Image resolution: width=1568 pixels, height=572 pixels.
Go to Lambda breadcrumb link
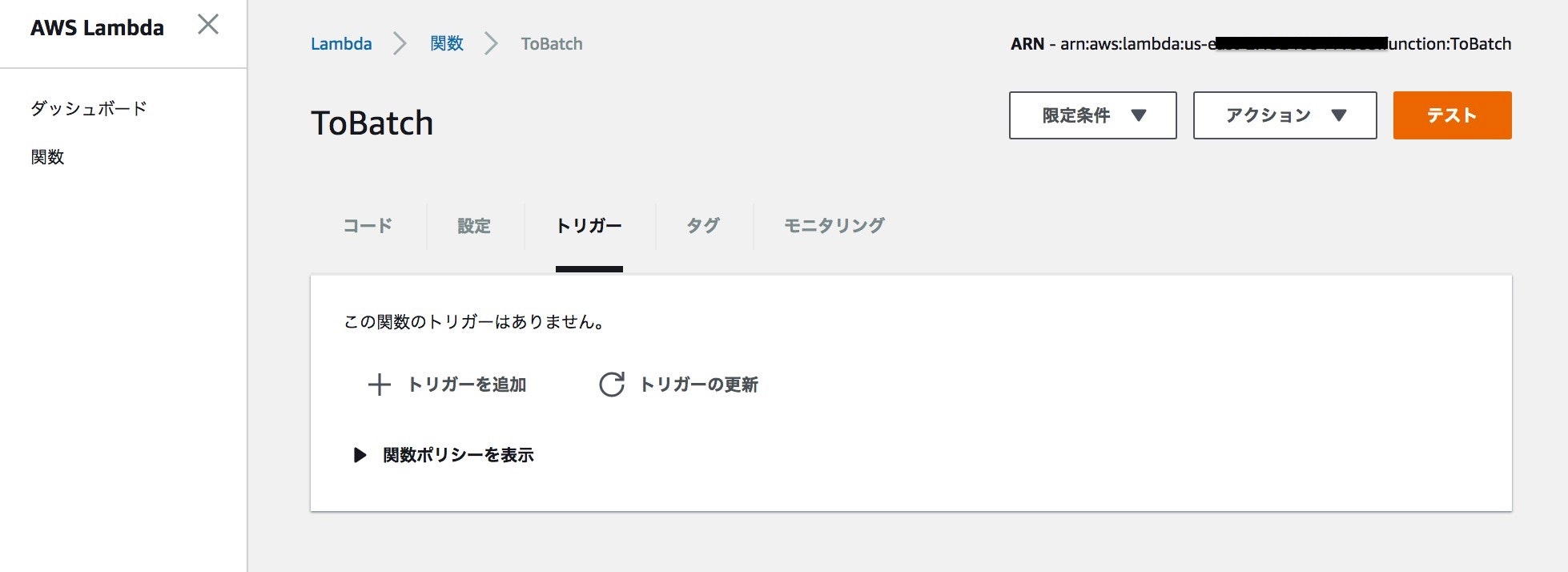tap(341, 44)
